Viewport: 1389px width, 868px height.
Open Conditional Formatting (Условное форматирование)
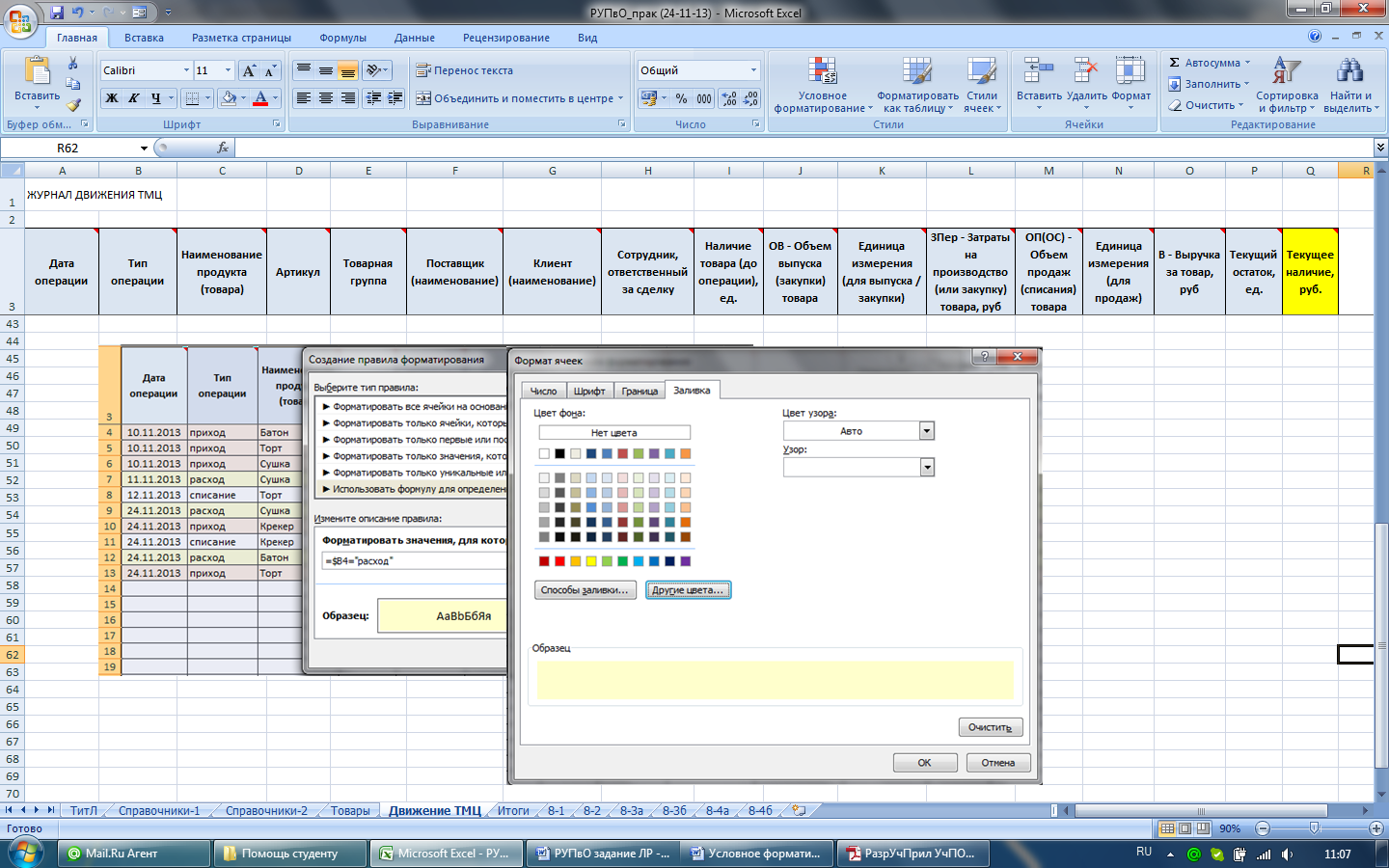822,85
